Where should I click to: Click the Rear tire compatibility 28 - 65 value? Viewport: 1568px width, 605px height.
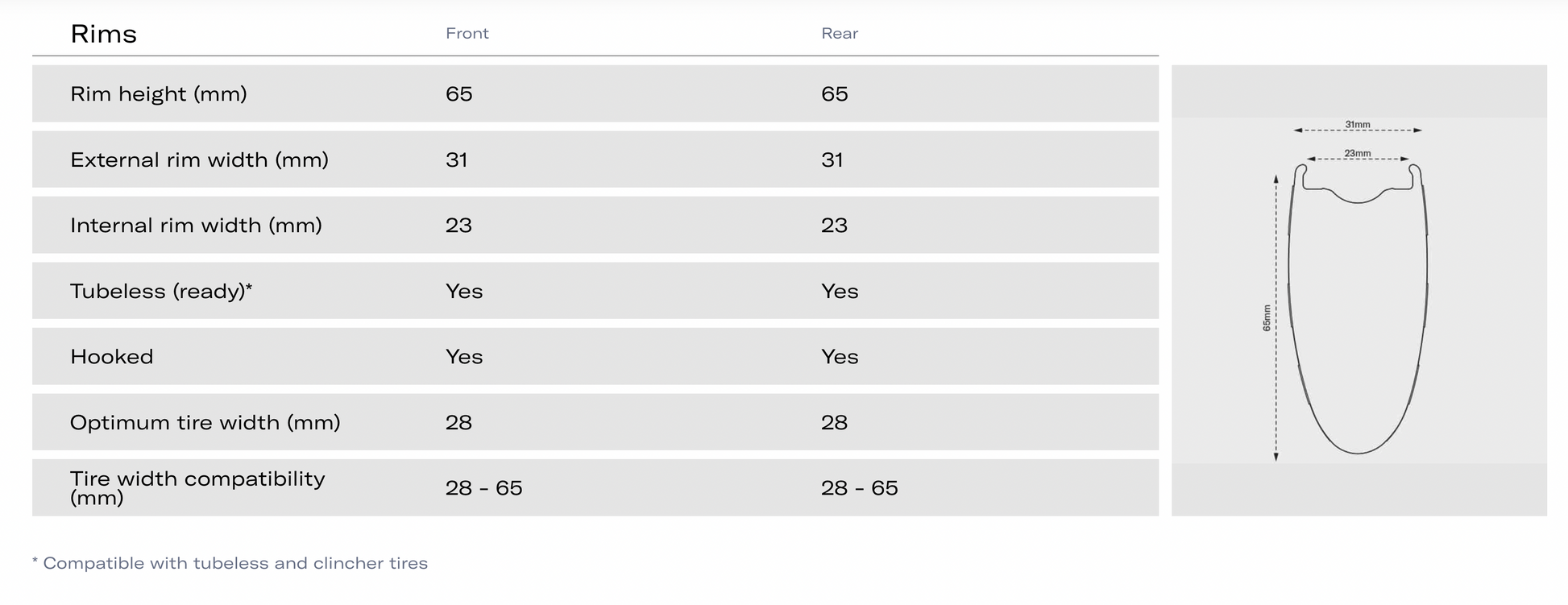click(x=860, y=488)
